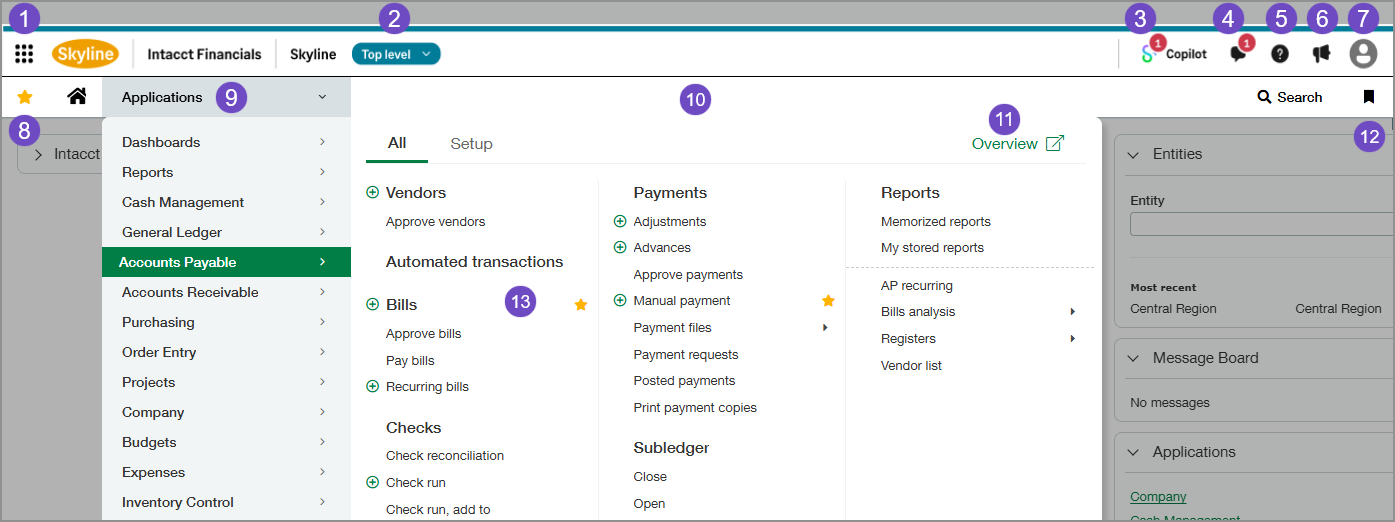Toggle the favorite star for Bills
This screenshot has height=522, width=1395.
click(581, 304)
